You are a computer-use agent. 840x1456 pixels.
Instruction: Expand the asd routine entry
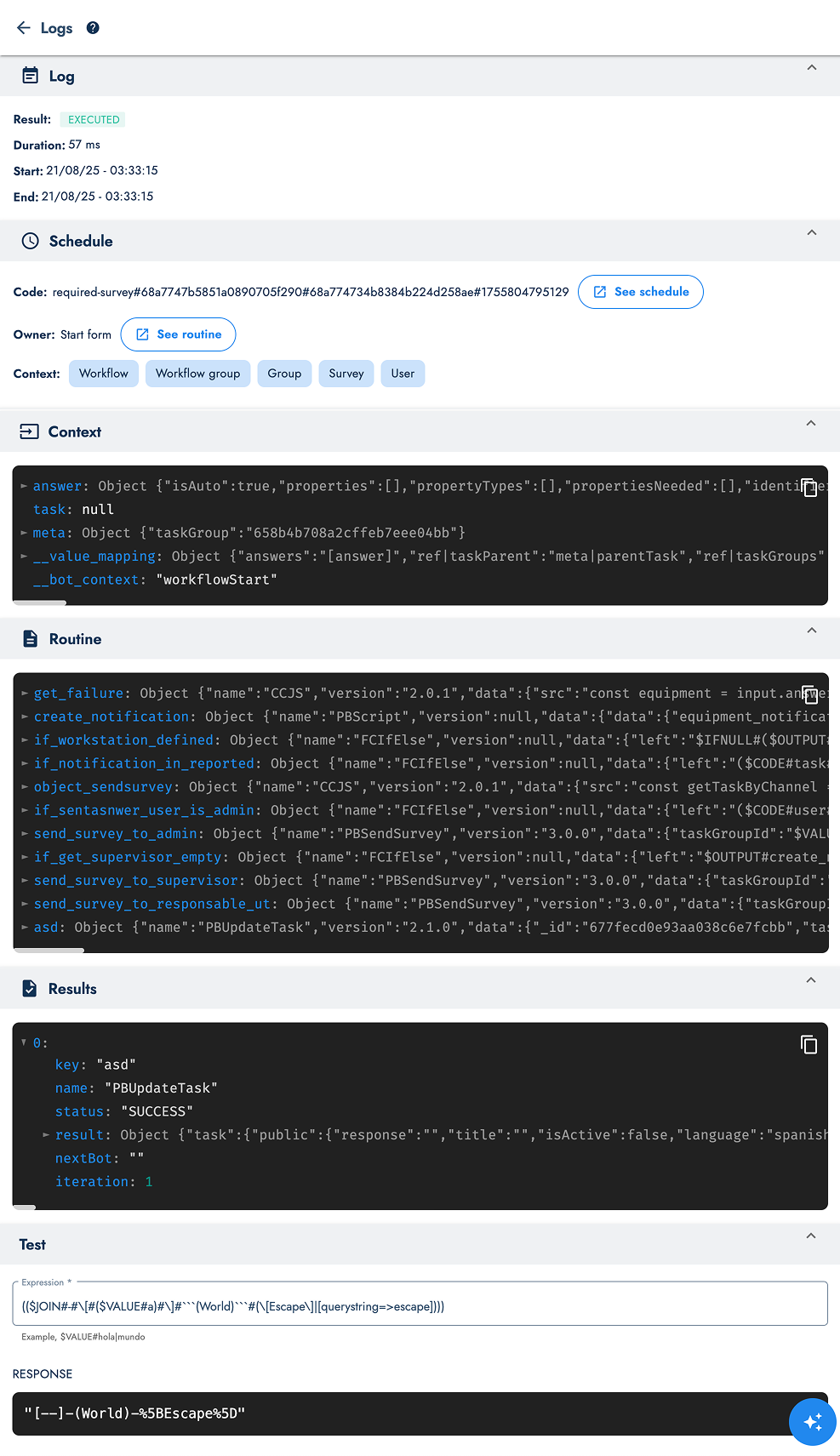click(25, 928)
